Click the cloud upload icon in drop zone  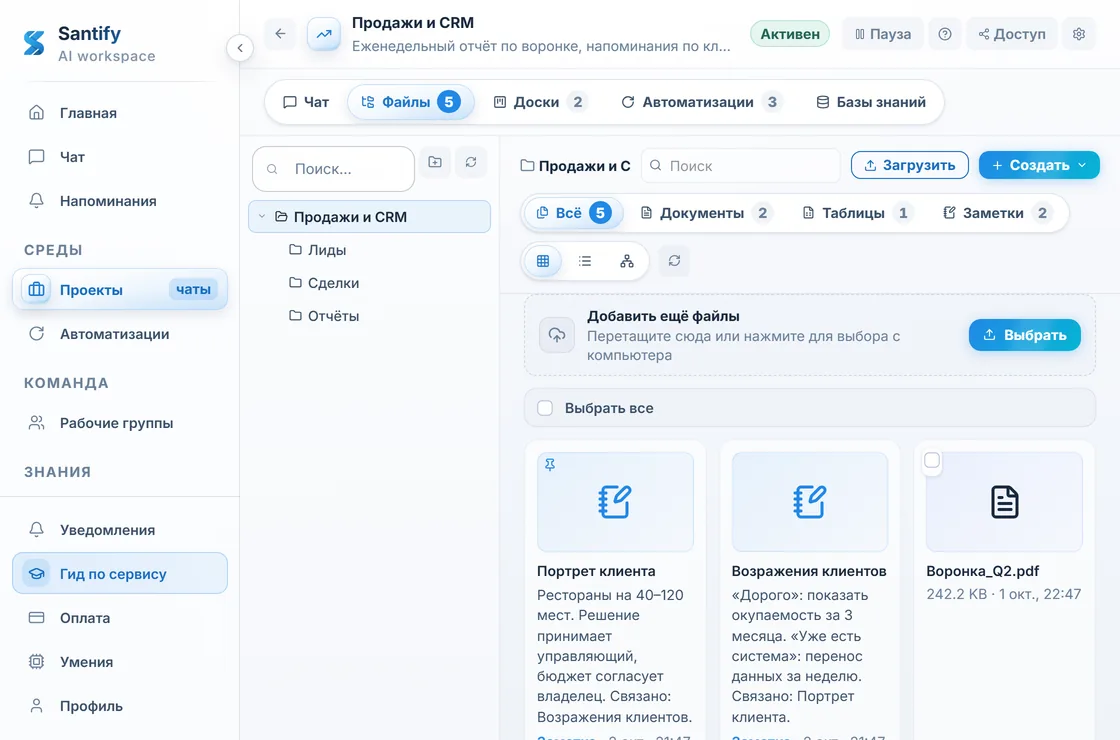pos(556,335)
